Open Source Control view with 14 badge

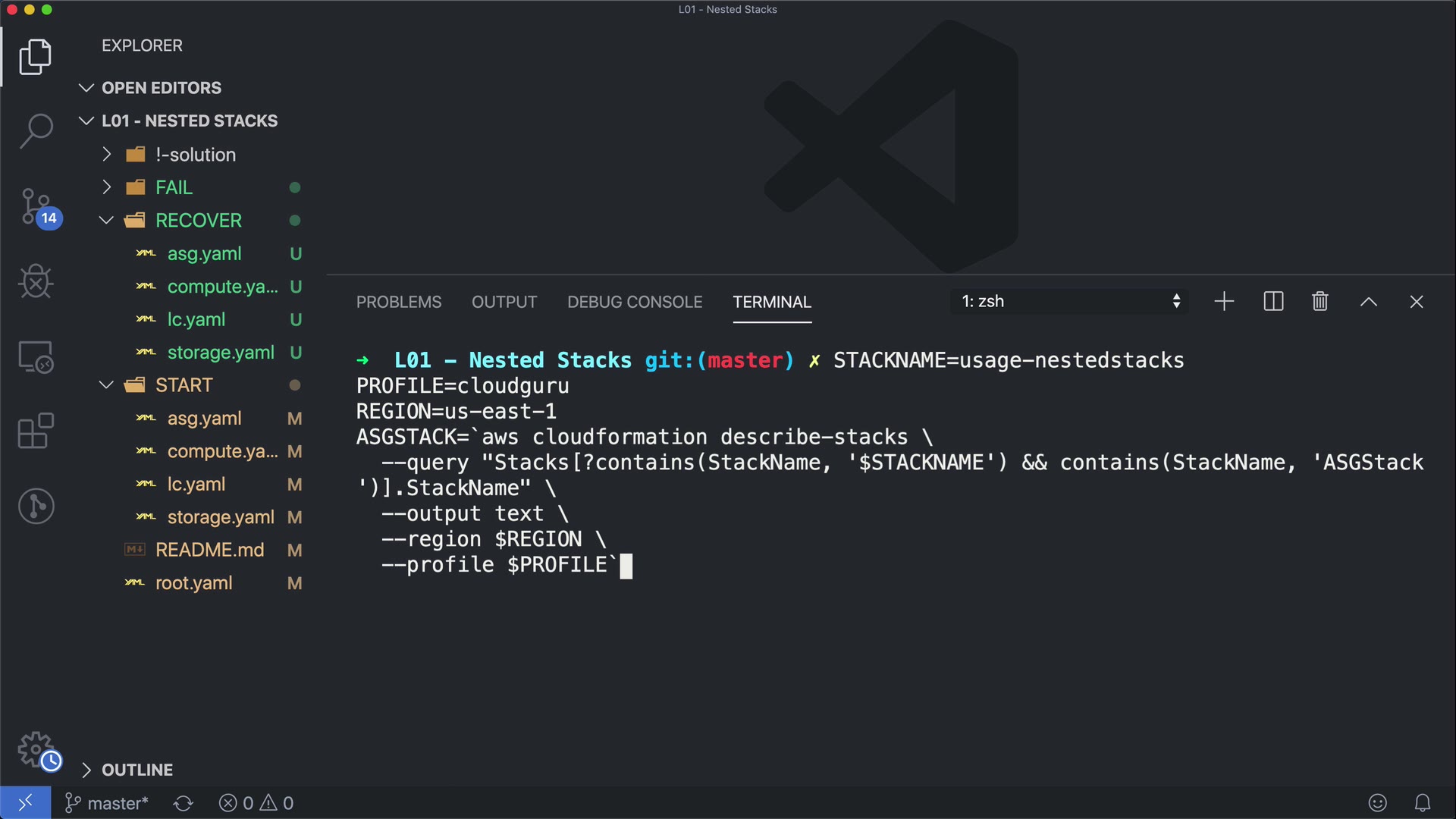36,206
